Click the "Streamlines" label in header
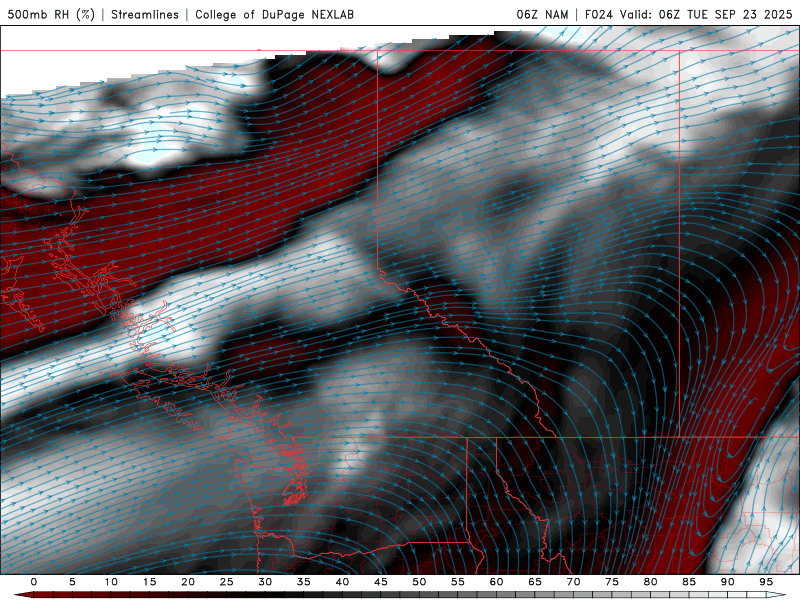The image size is (800, 600). (145, 15)
